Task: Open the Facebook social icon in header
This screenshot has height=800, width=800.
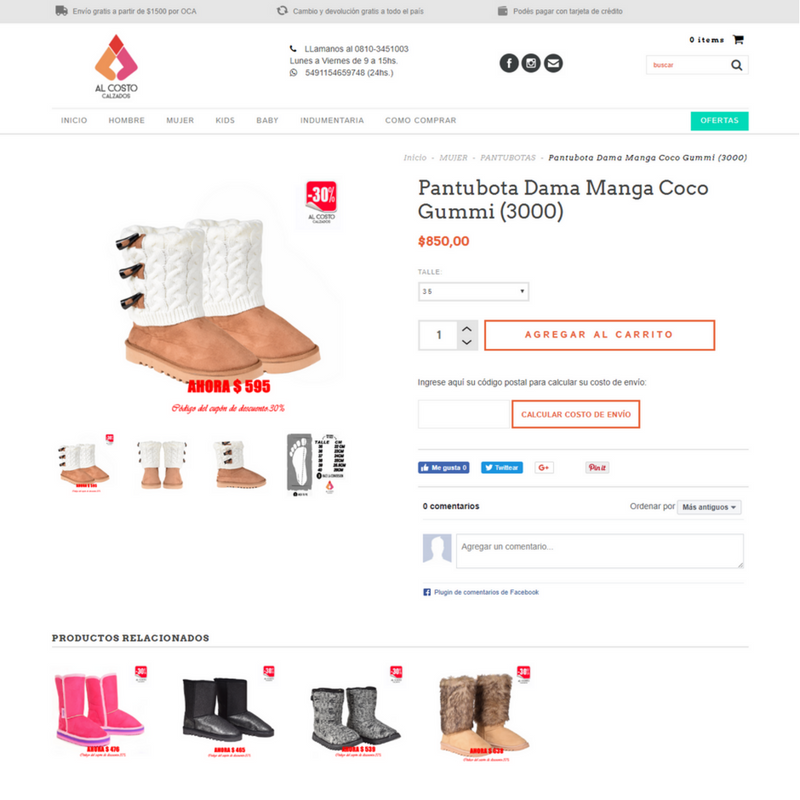Action: (509, 63)
